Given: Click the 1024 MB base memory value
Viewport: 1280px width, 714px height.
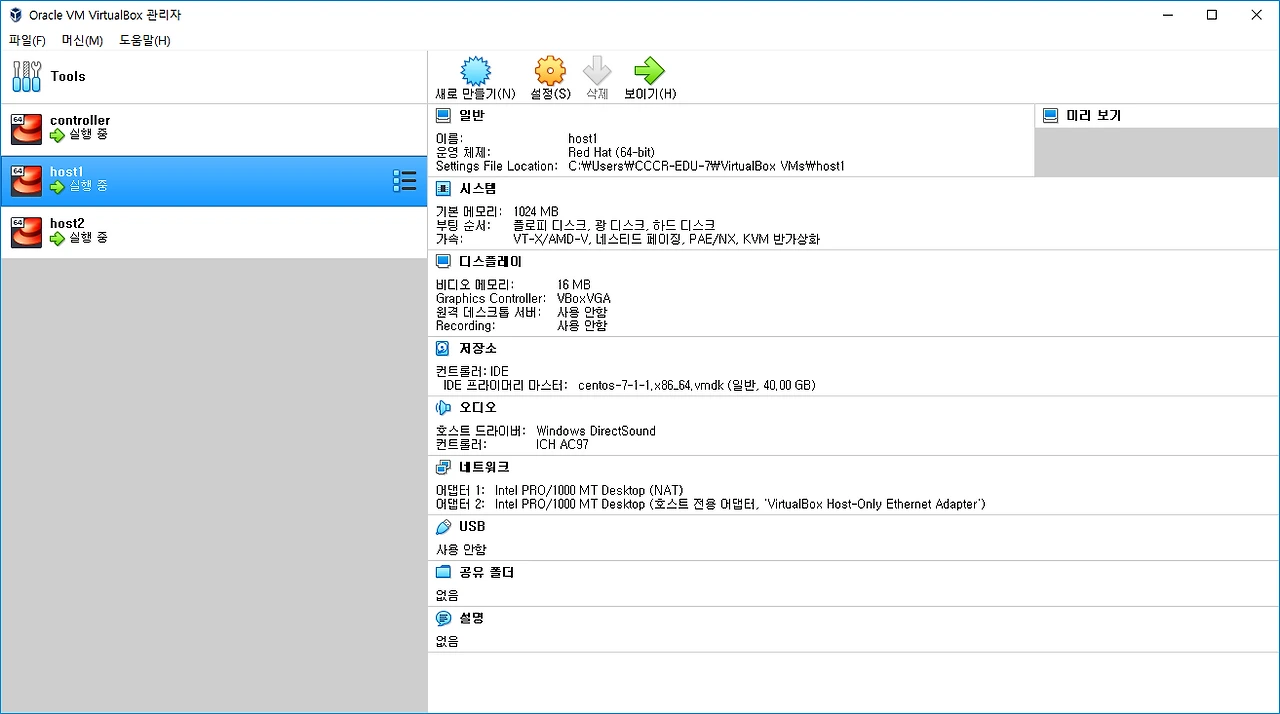Looking at the screenshot, I should tap(536, 211).
